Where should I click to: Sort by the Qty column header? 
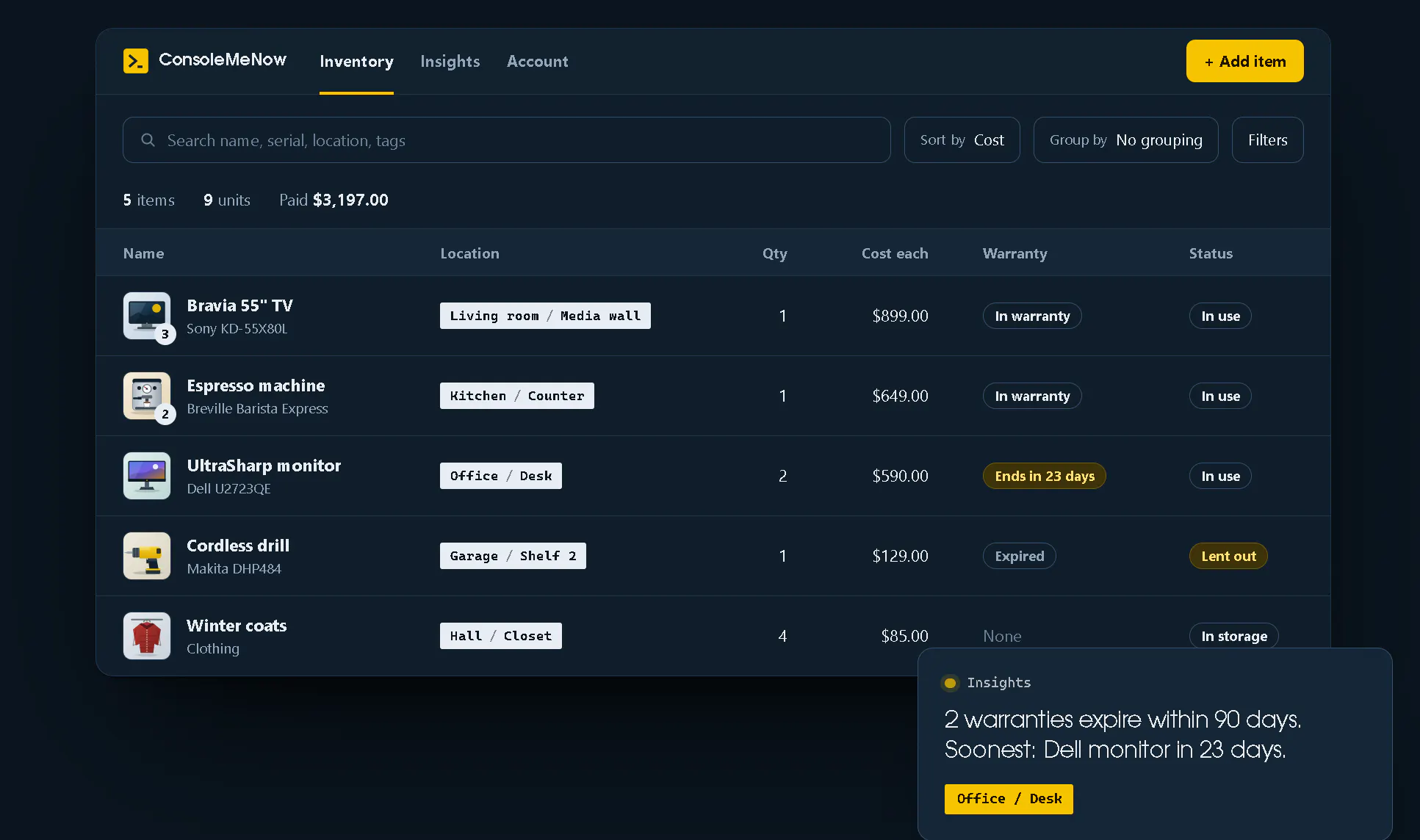click(x=774, y=253)
